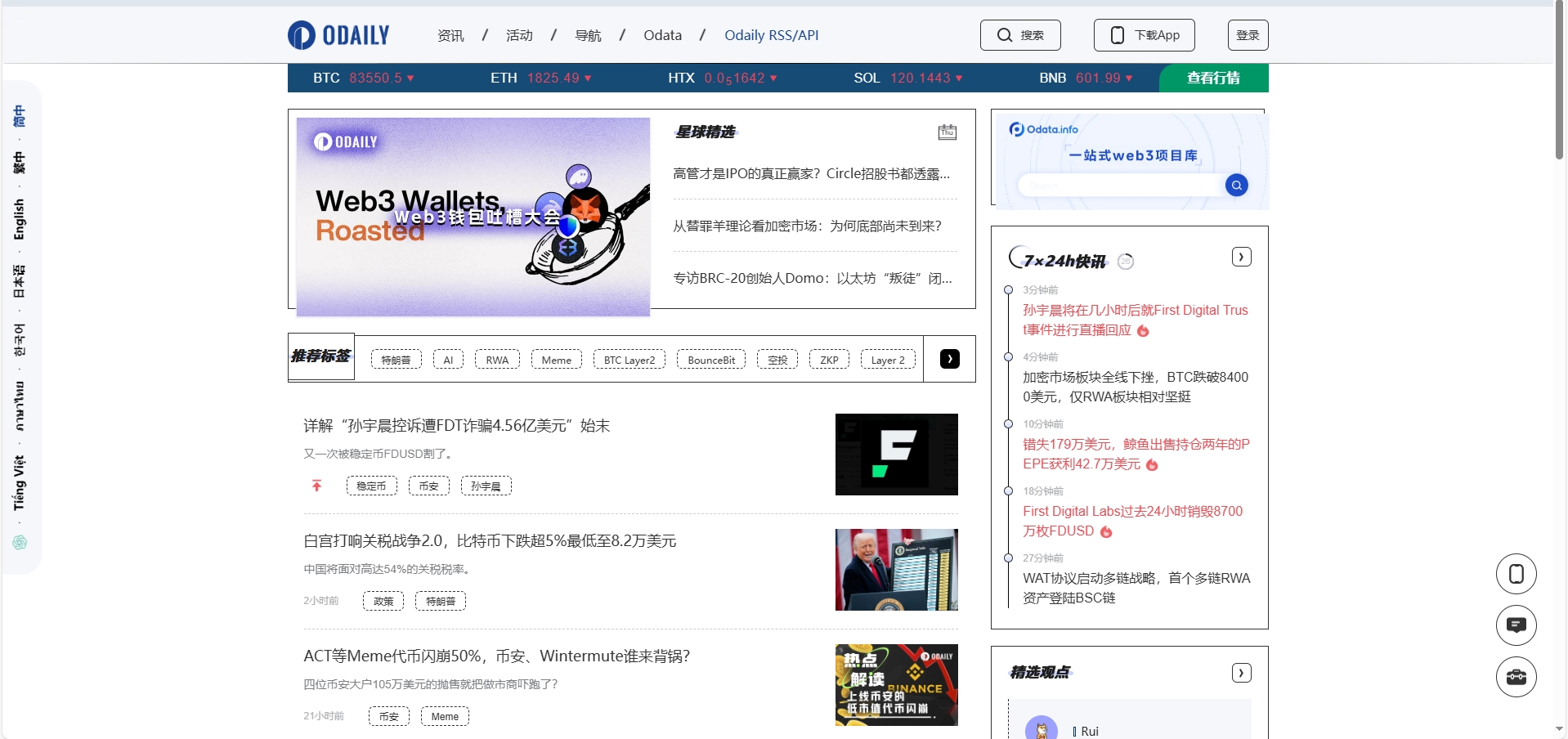Click the floating briefcase toolbox icon
Viewport: 1568px width, 739px height.
pyautogui.click(x=1516, y=677)
